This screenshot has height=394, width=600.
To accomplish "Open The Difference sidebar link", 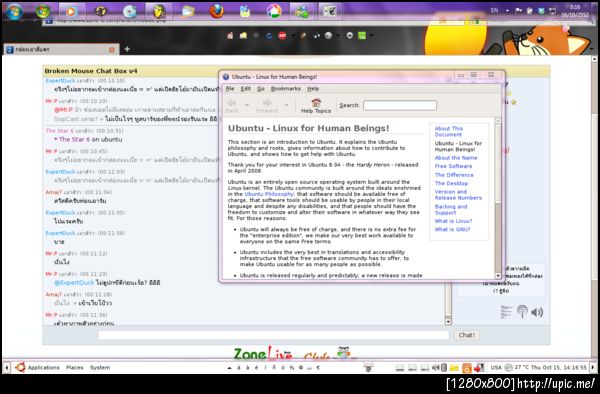I will (454, 175).
